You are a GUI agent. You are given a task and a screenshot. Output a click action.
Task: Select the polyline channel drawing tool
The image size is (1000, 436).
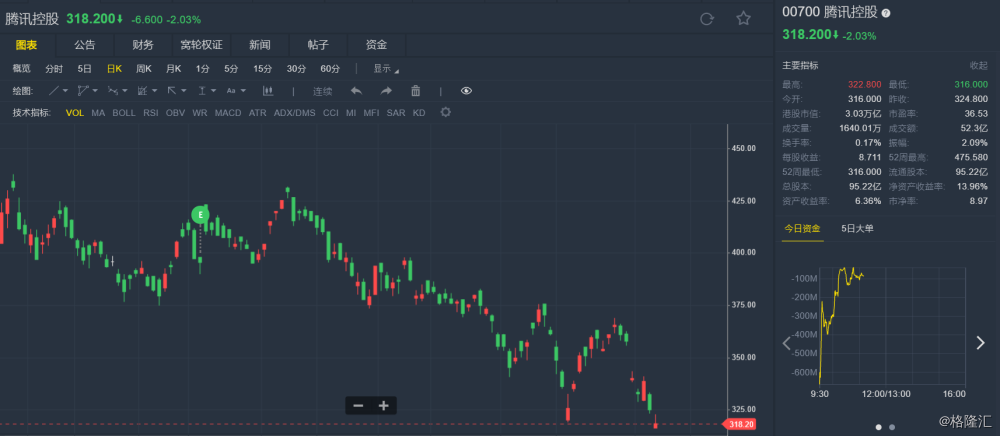(84, 91)
